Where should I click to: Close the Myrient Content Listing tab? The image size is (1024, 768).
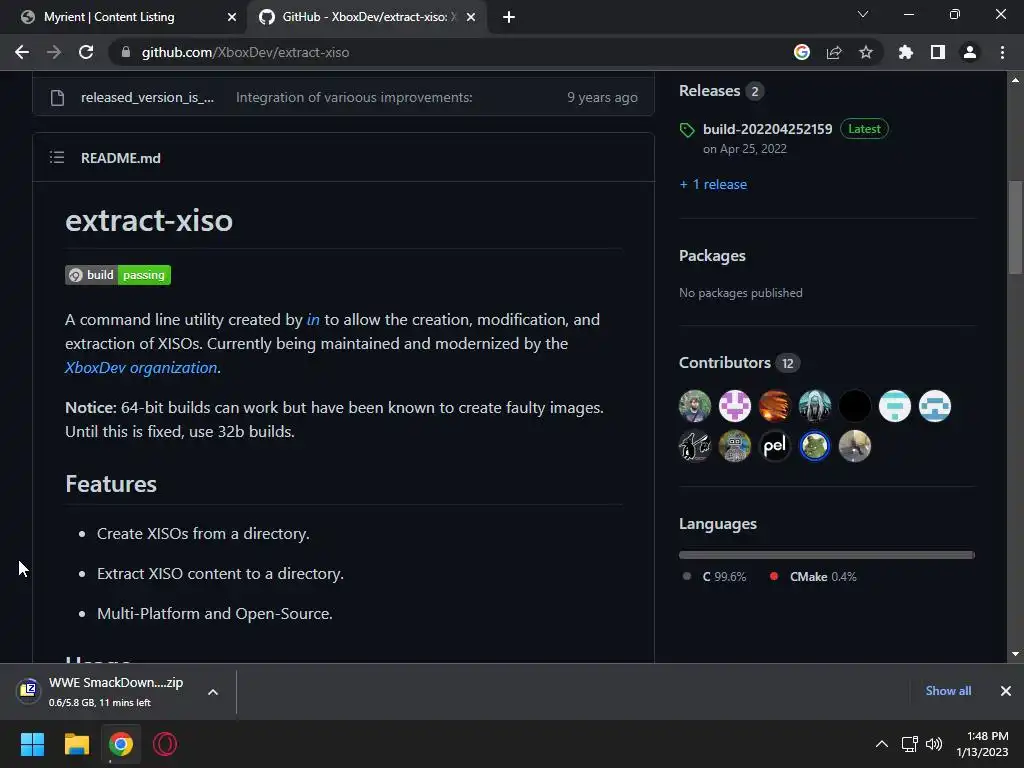tap(232, 17)
